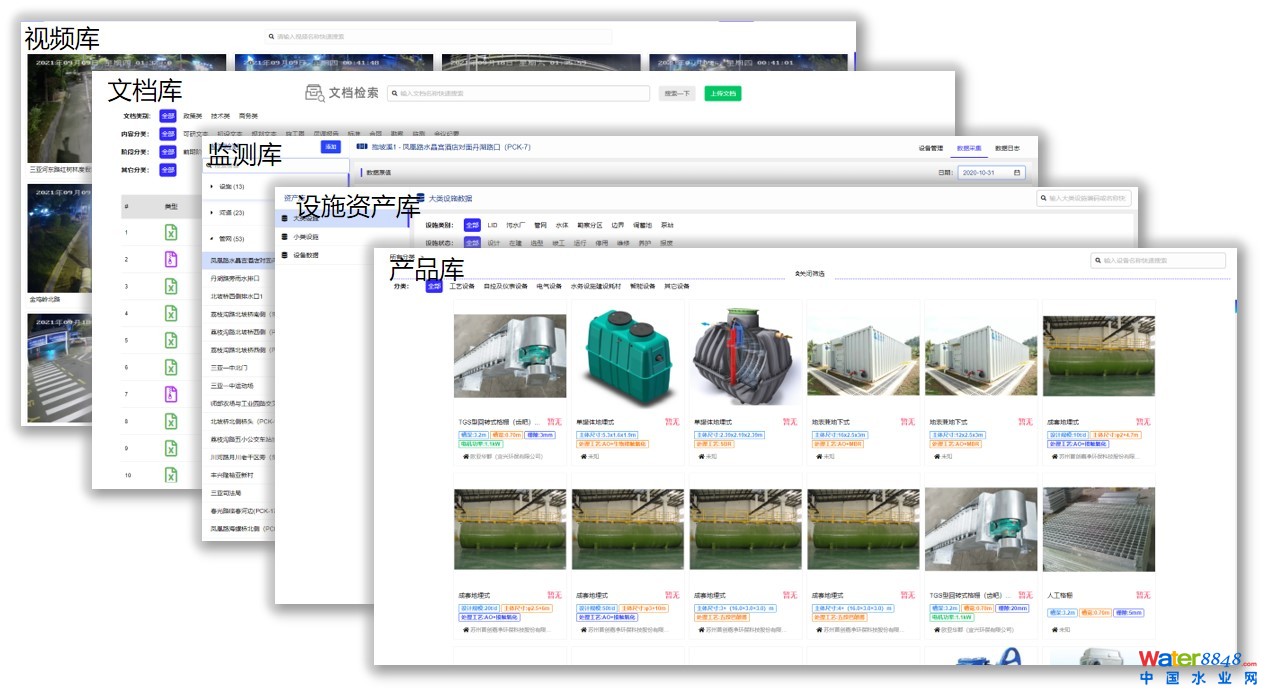
Task: Open calendar icon in the date field
Action: [1017, 173]
